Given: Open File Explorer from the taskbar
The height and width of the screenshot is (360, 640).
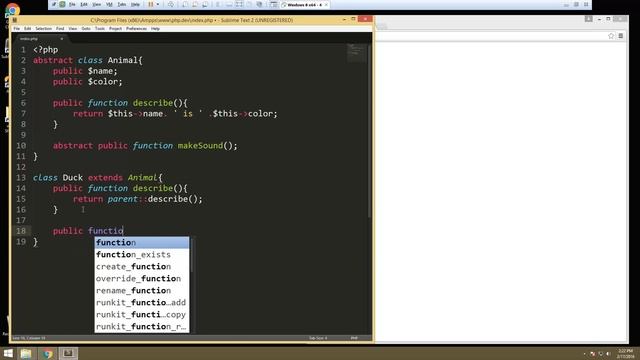Looking at the screenshot, I should [x=26, y=353].
